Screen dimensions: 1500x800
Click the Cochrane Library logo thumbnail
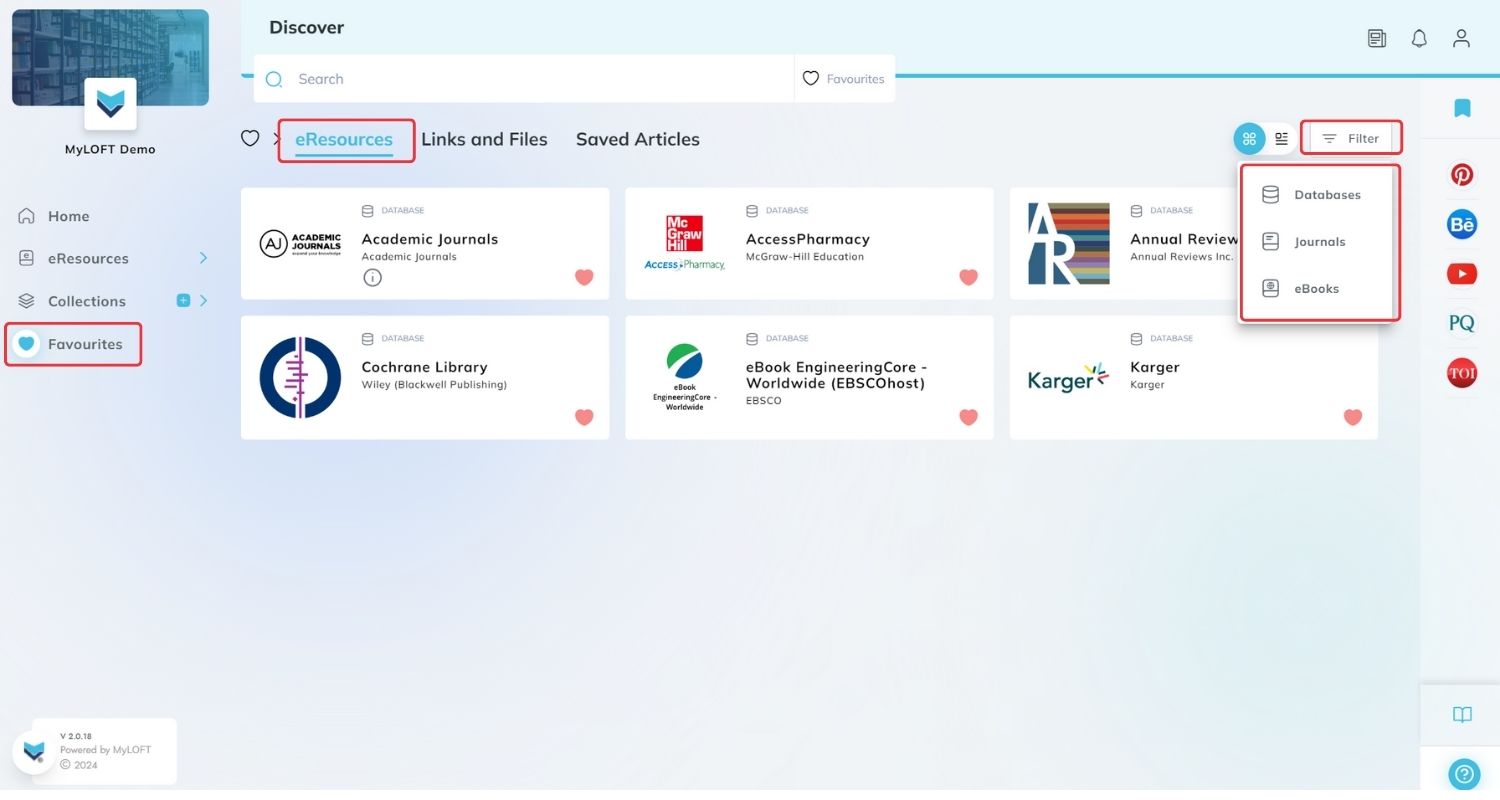[300, 377]
